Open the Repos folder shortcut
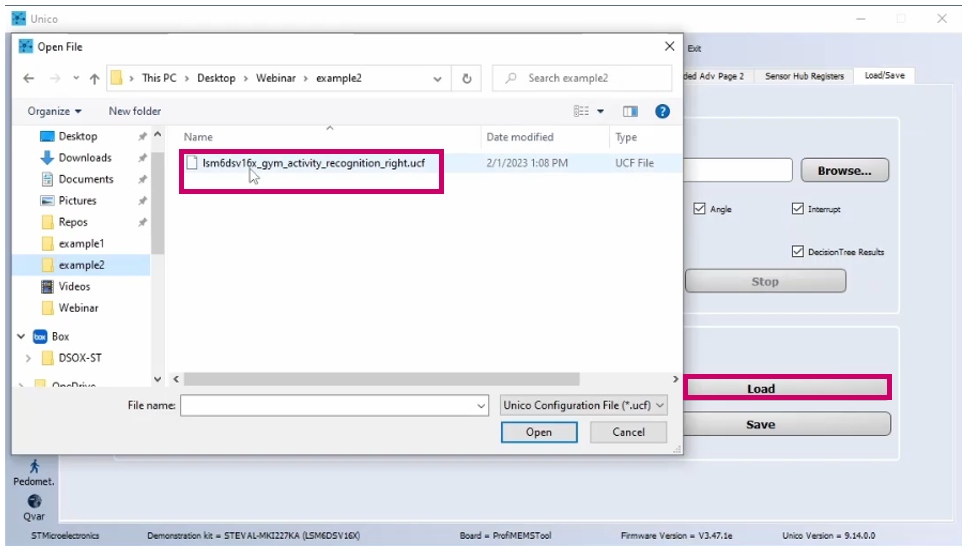This screenshot has width=971, height=551. coord(72,222)
